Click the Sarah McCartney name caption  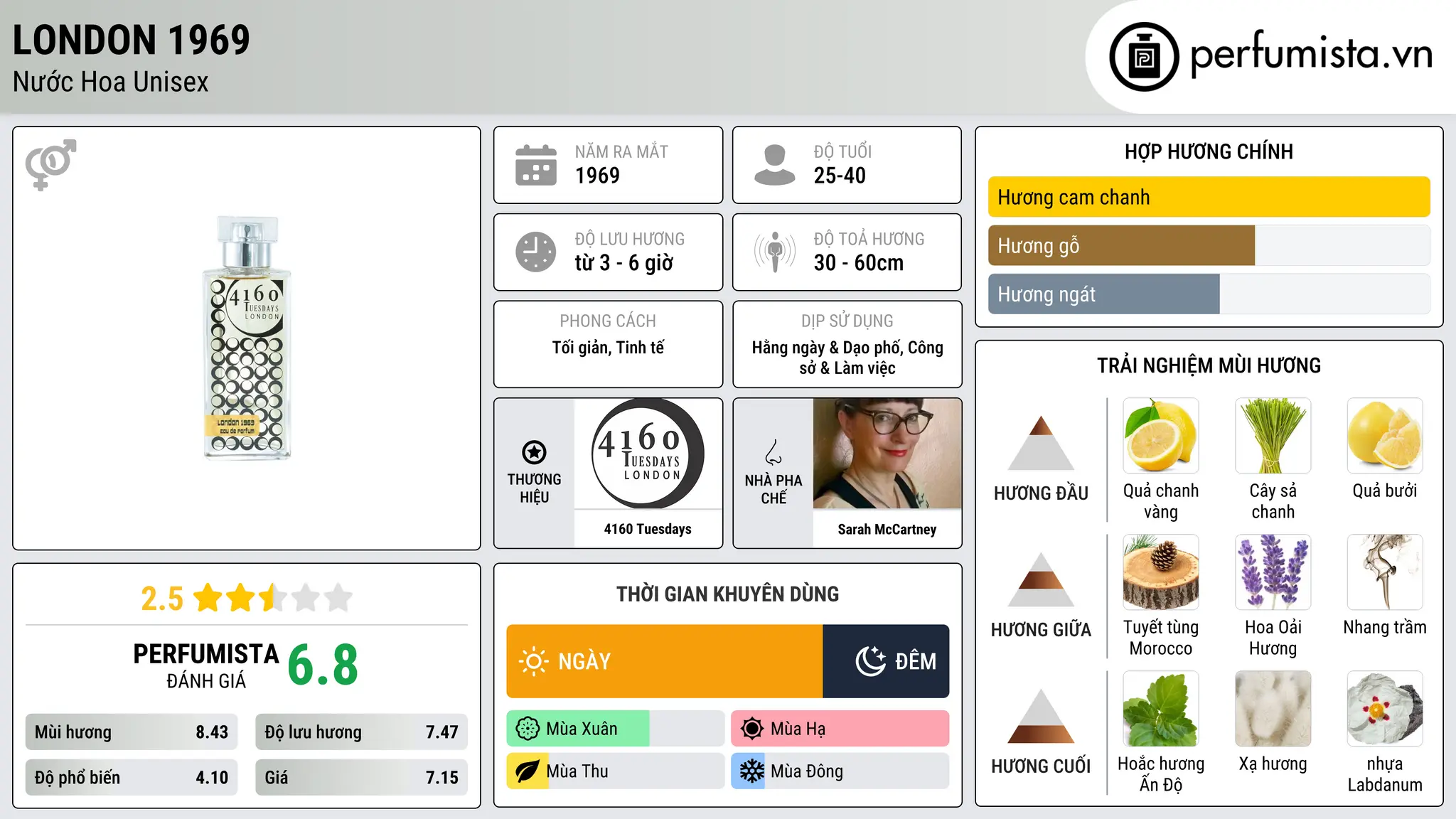coord(887,529)
